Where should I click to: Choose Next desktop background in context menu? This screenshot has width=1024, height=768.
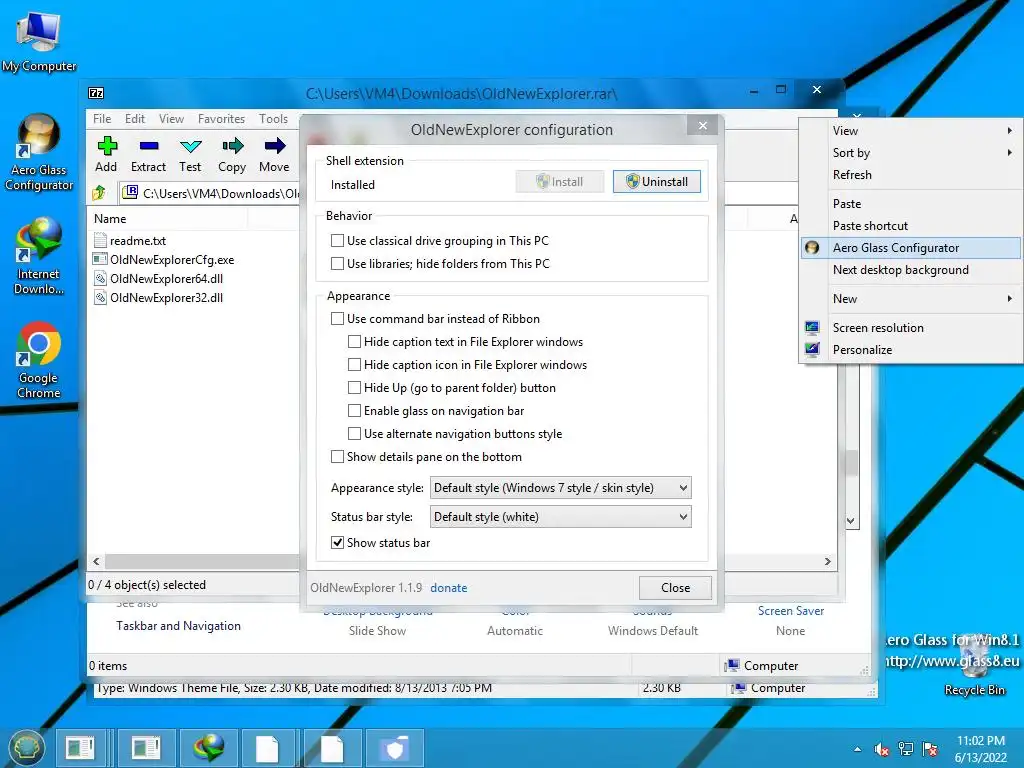tap(911, 270)
